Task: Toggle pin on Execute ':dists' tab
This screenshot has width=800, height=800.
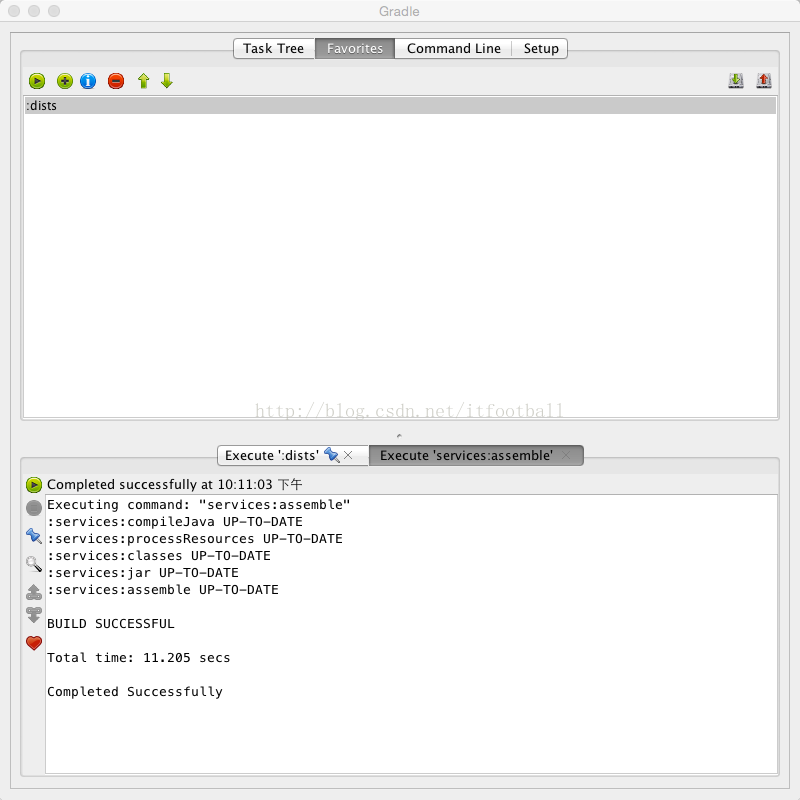Action: click(332, 455)
